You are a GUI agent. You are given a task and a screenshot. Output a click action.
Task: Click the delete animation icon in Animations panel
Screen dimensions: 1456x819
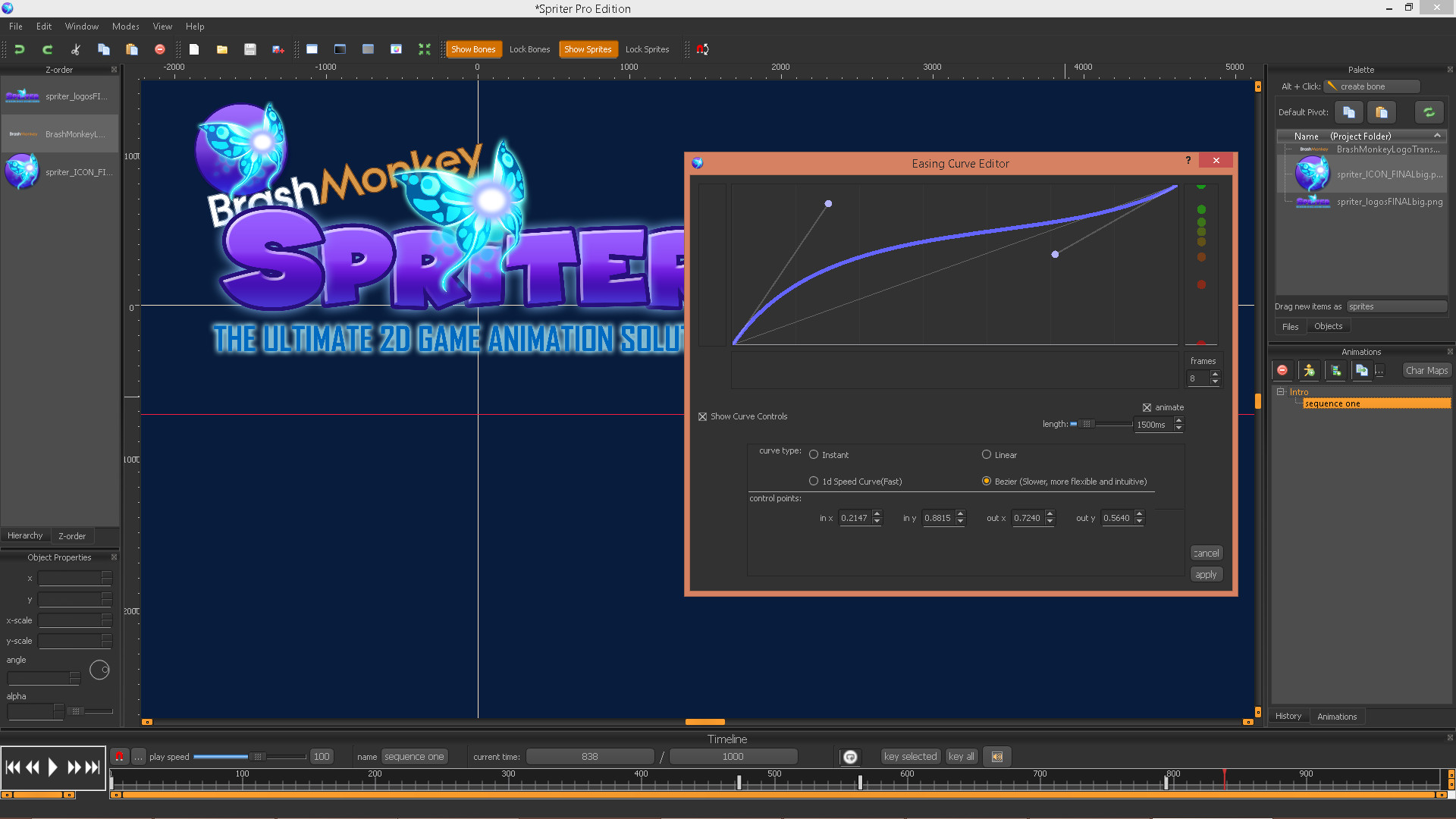point(1284,370)
